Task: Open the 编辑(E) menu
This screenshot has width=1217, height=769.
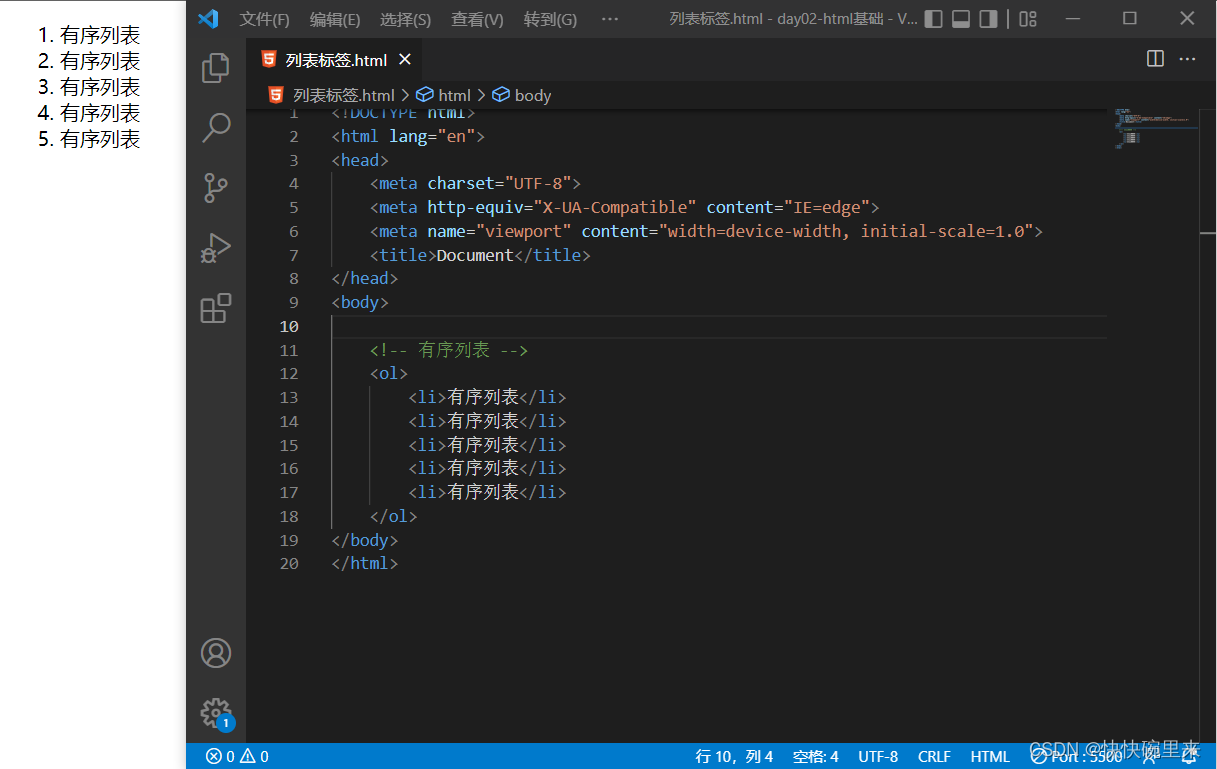Action: (x=335, y=19)
